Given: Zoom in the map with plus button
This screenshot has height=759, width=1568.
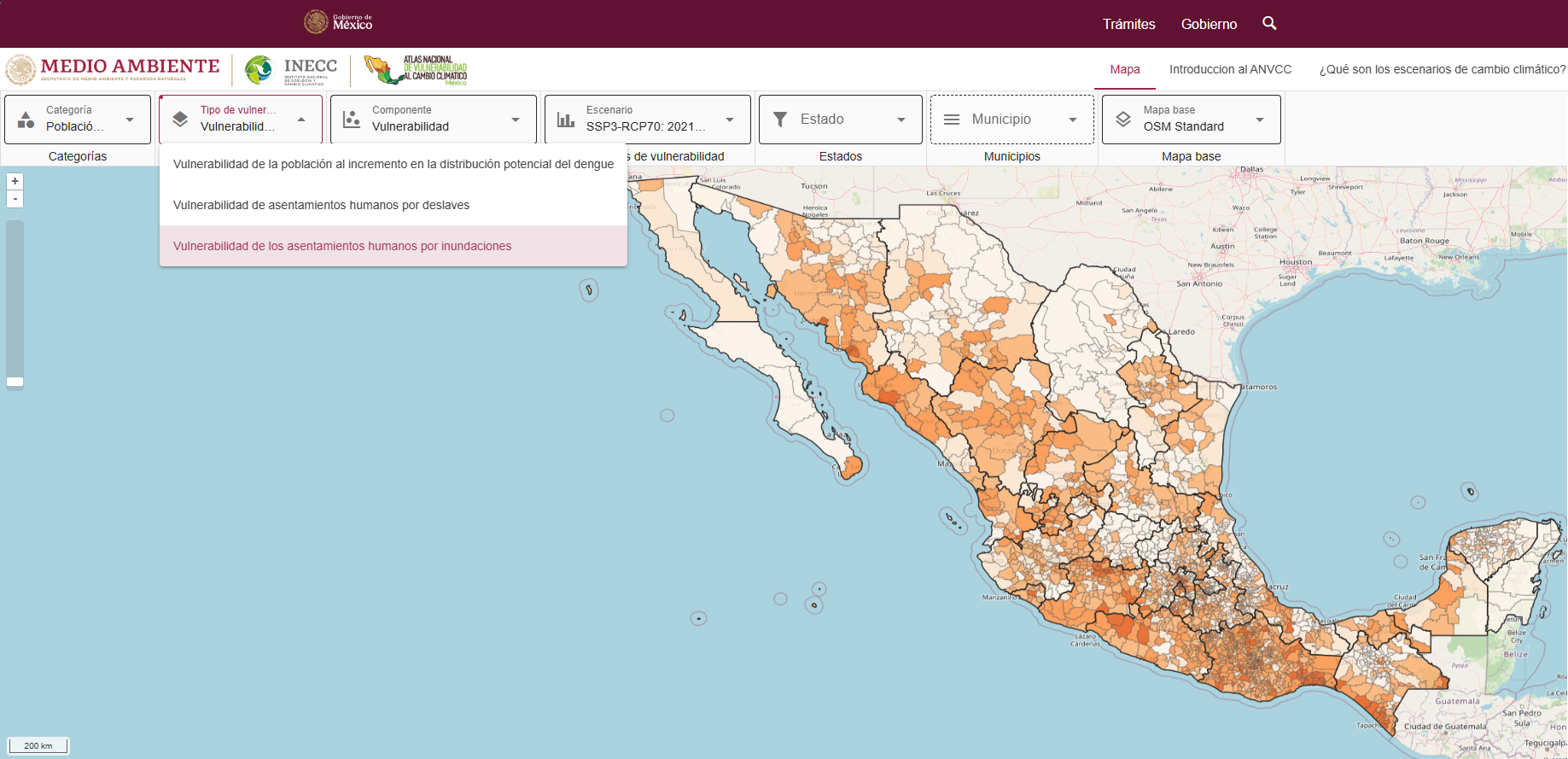Looking at the screenshot, I should click(x=15, y=182).
